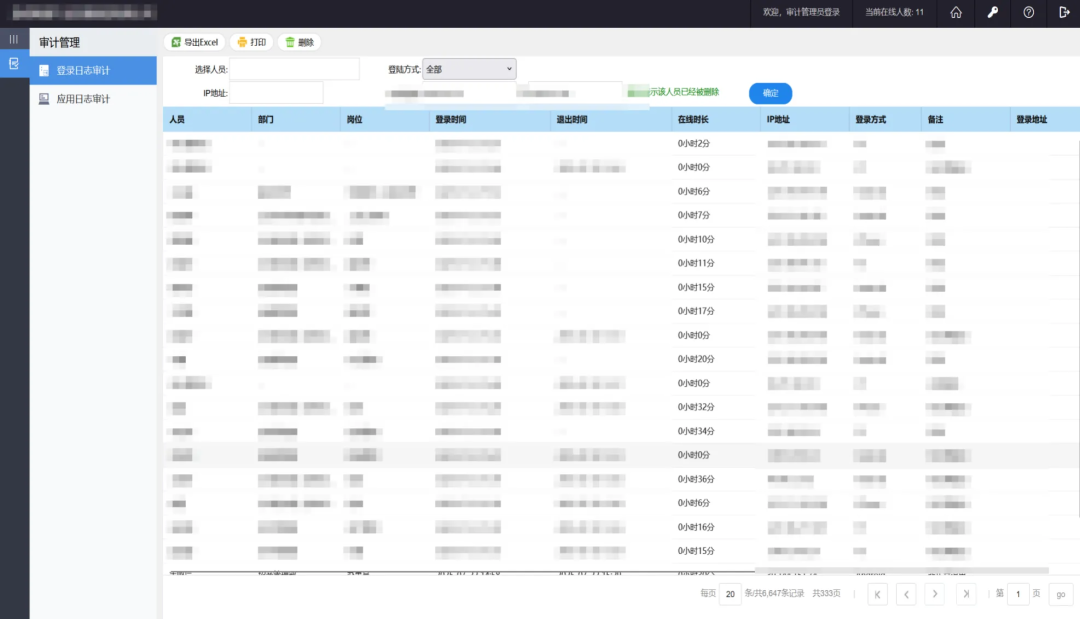Open password change key icon
This screenshot has width=1080, height=619.
(x=992, y=14)
